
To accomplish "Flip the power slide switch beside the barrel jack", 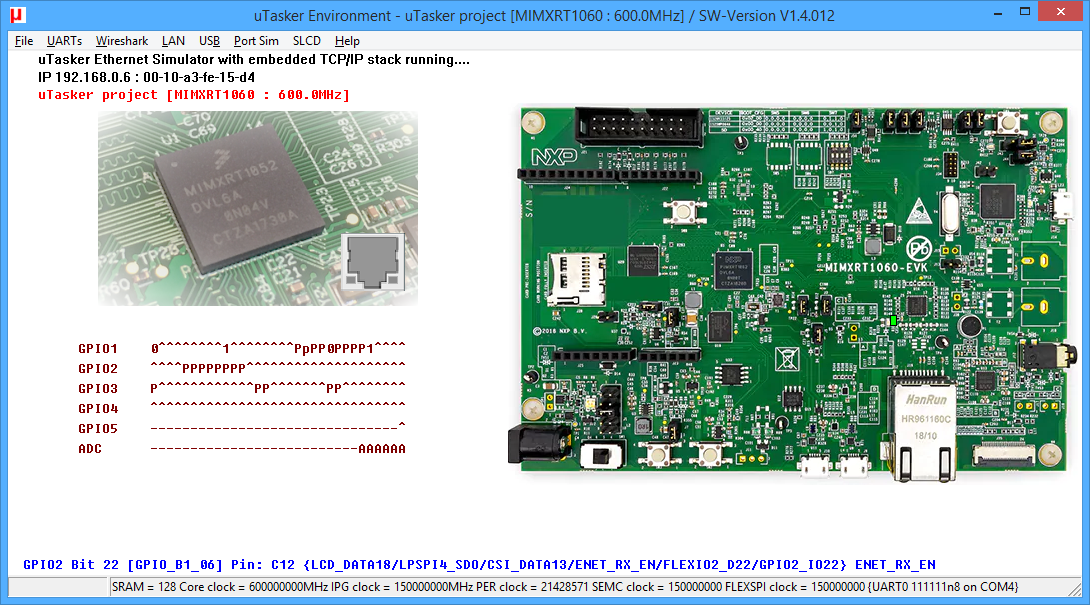I will [x=601, y=456].
